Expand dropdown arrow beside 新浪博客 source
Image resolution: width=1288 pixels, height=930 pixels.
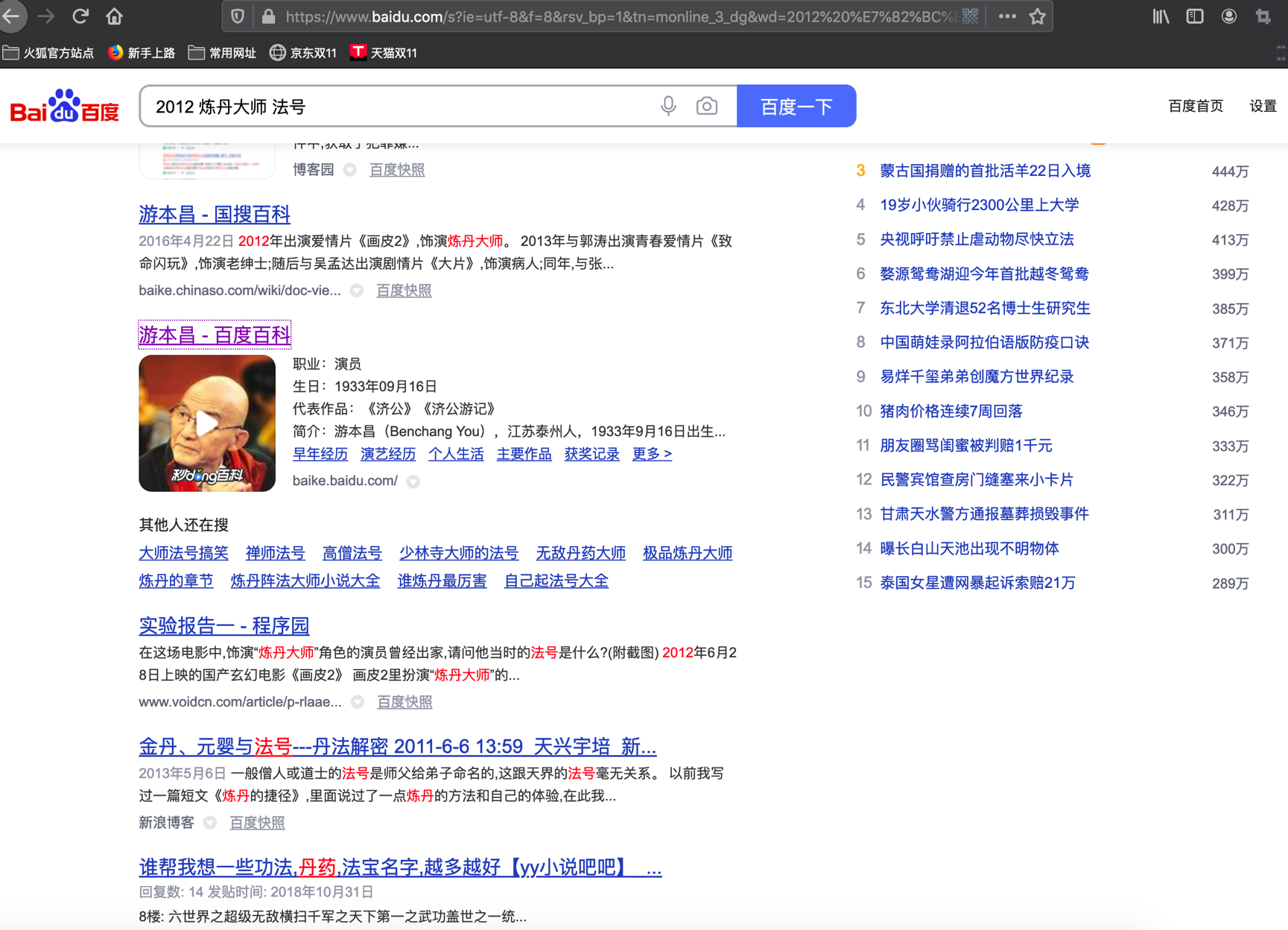point(210,823)
